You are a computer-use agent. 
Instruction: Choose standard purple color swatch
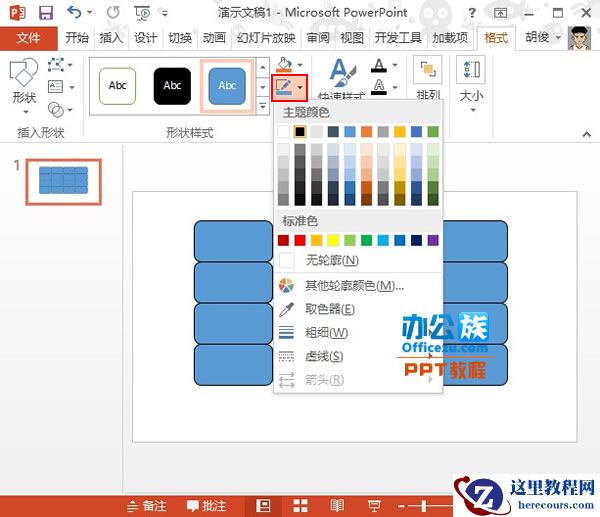coord(433,240)
